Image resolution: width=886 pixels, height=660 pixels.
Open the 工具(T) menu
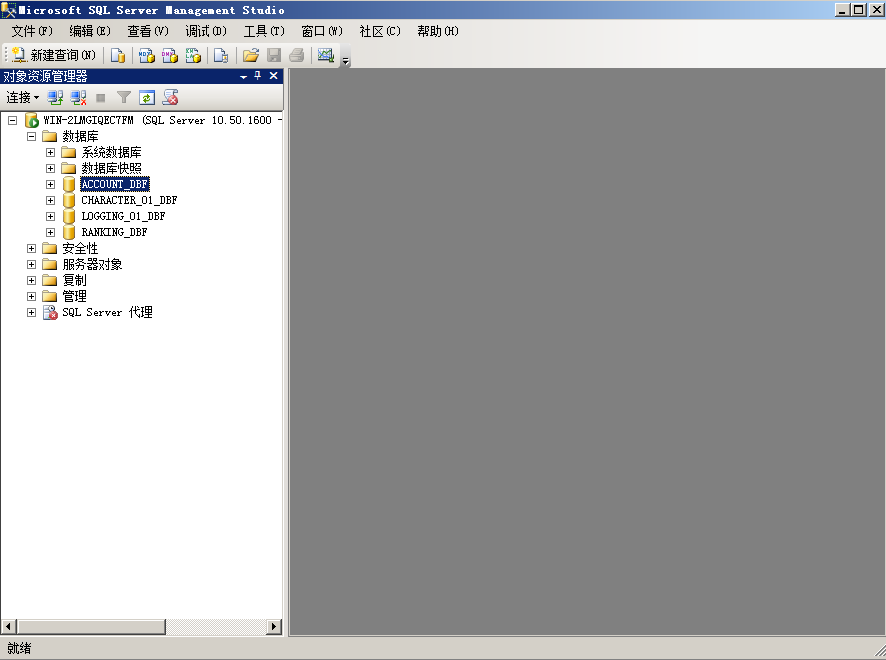coord(264,31)
